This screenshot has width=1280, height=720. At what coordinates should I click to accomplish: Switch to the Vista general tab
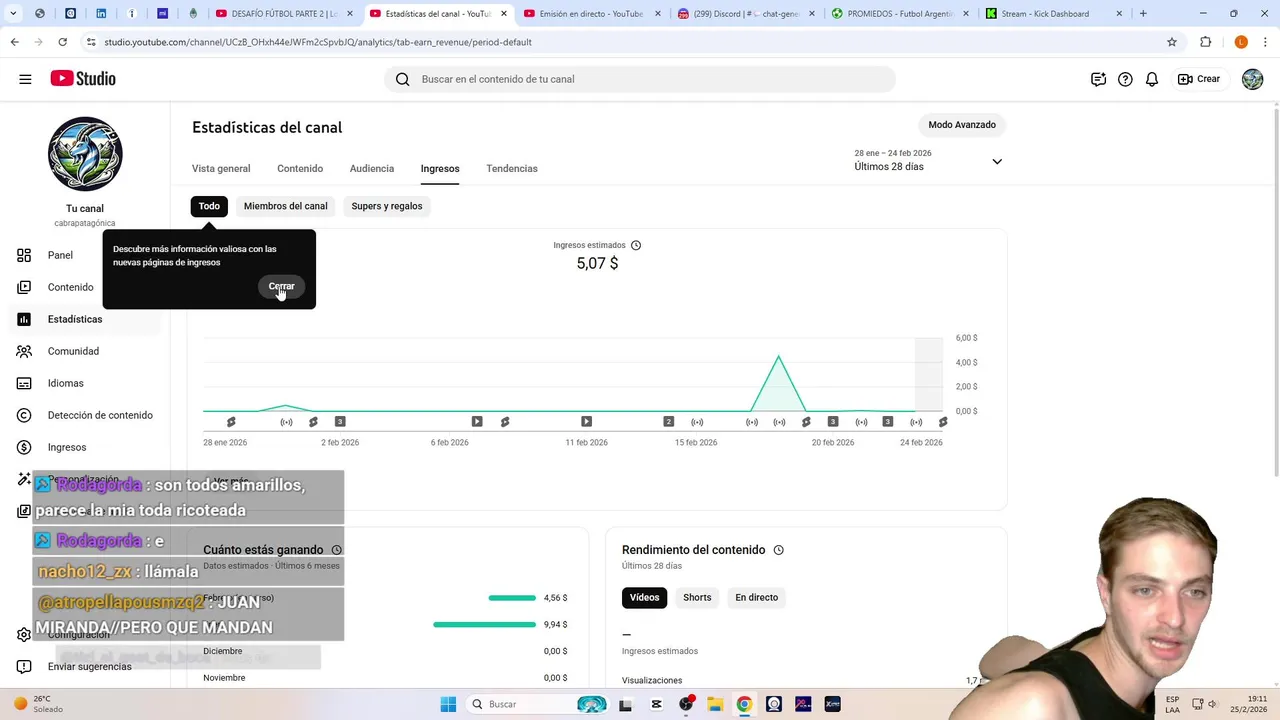tap(221, 169)
